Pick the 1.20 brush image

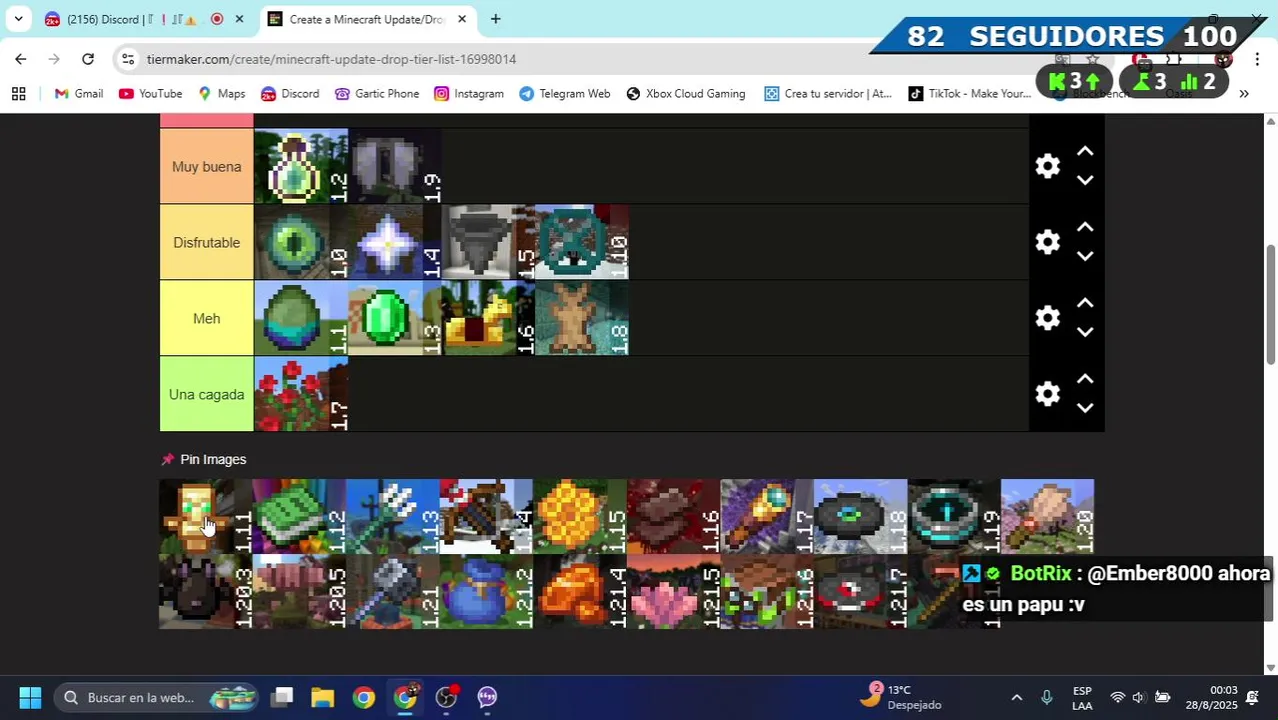click(1048, 517)
